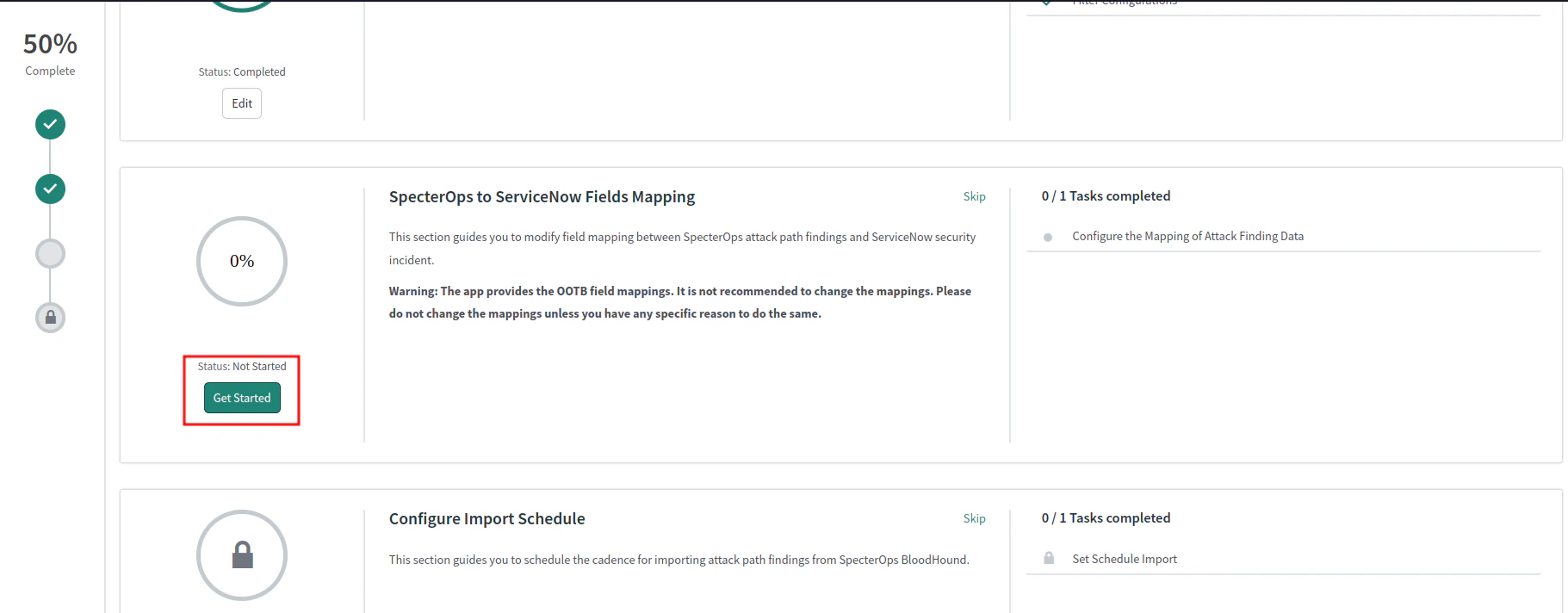Click the lock icon next to Set Schedule Import

pos(1049,558)
